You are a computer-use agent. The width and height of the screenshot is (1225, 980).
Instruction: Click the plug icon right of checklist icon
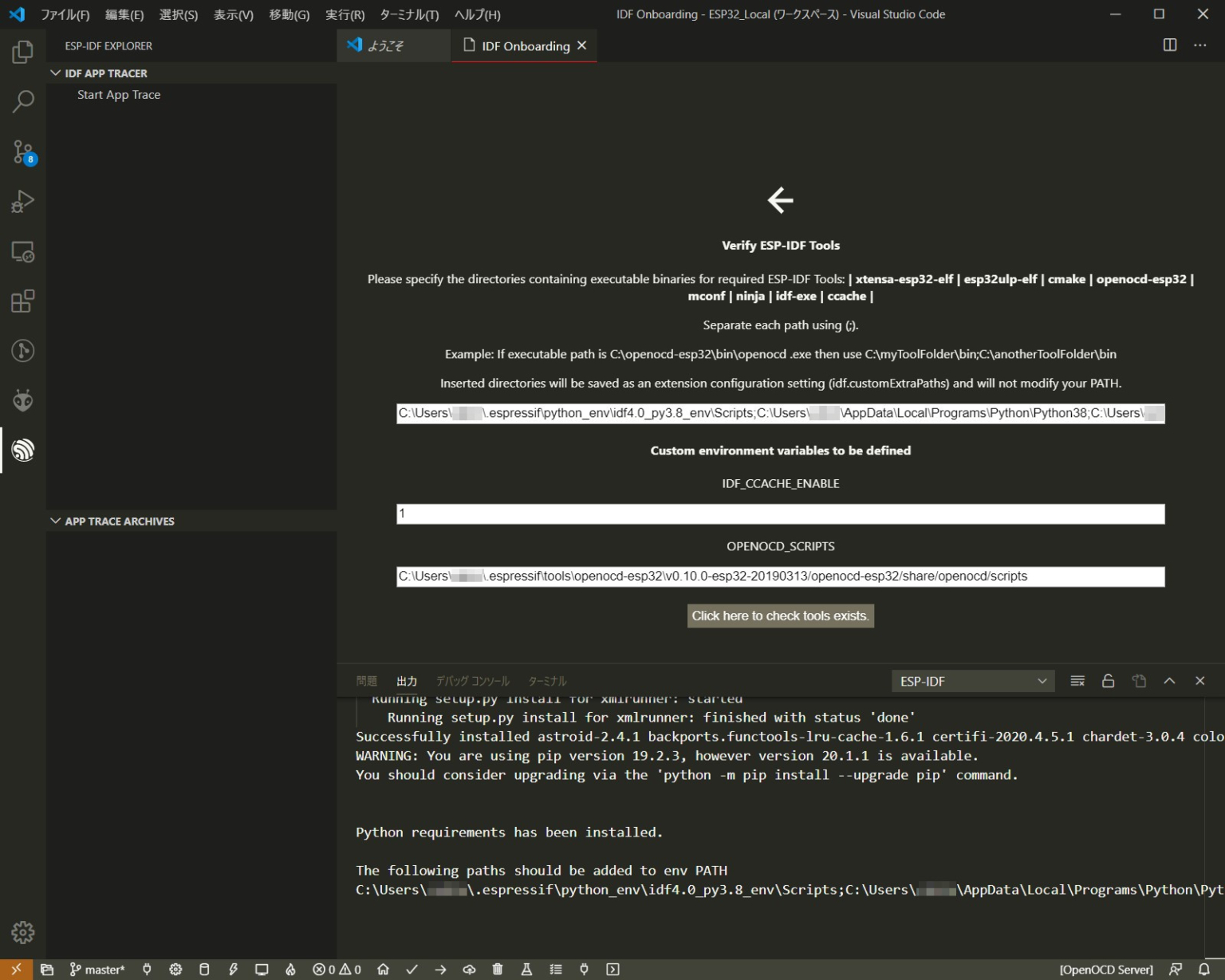pos(584,970)
